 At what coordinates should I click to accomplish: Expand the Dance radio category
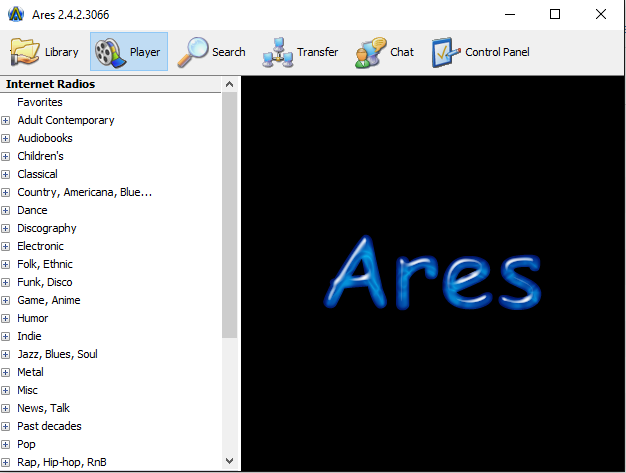coord(6,210)
